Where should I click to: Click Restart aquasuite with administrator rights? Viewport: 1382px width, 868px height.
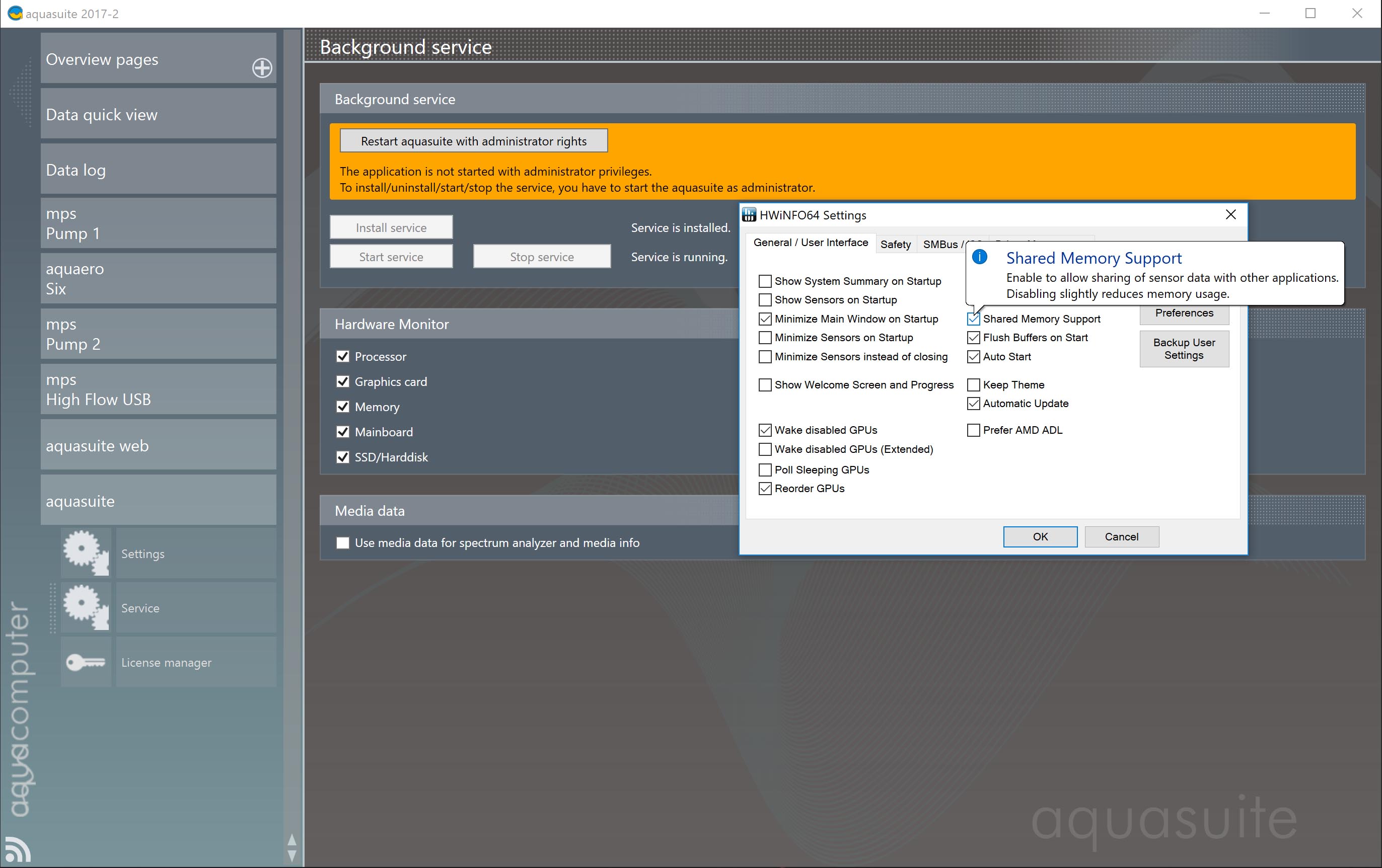473,141
